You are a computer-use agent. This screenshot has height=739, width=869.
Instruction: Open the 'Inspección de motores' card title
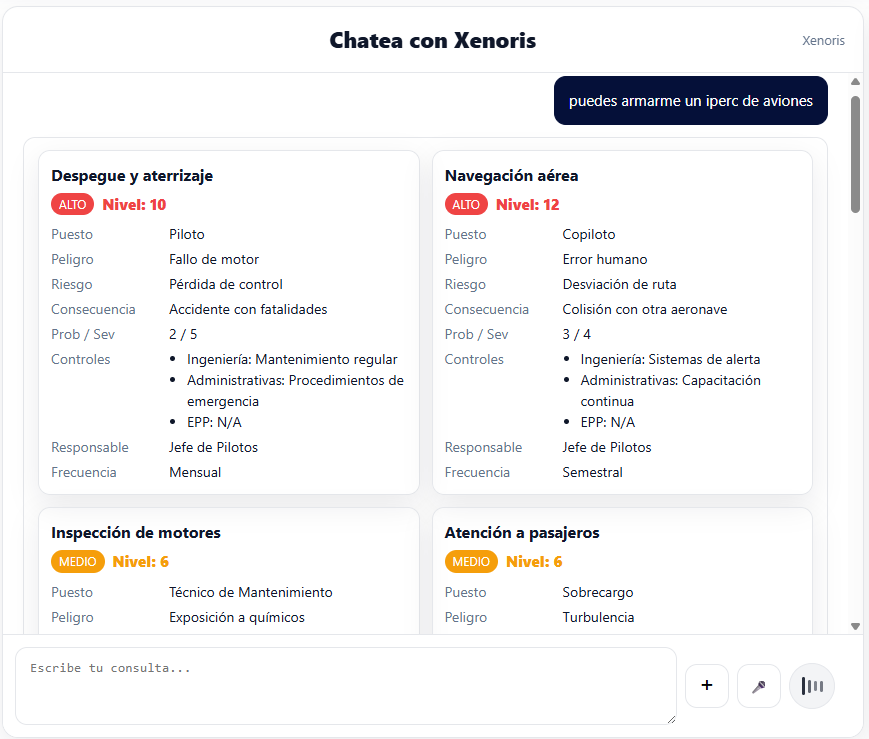(136, 533)
